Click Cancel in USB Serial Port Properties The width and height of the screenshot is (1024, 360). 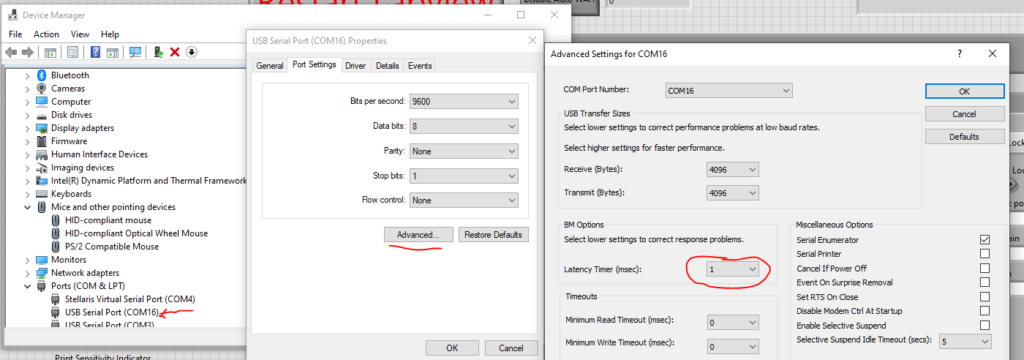(511, 348)
